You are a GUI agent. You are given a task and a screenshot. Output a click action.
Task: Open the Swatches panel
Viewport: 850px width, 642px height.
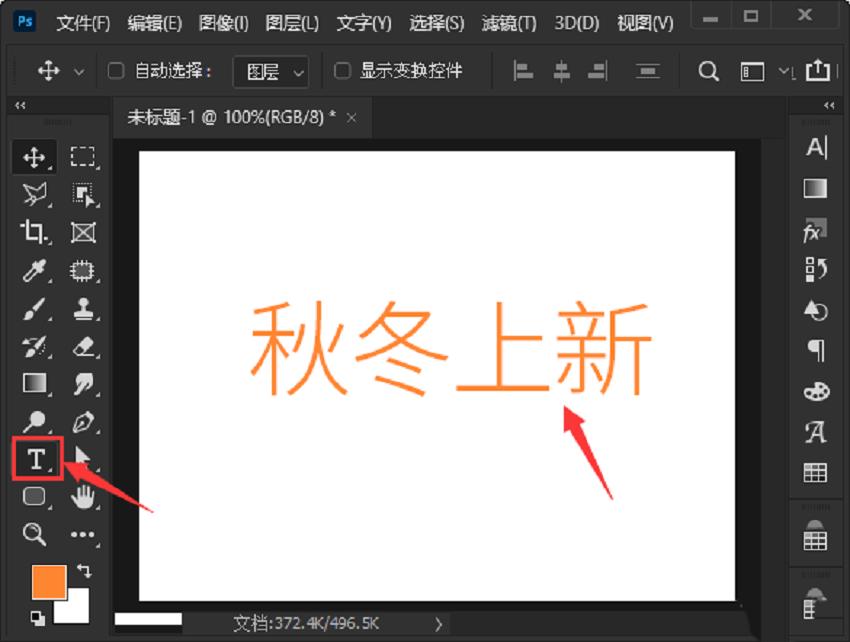pyautogui.click(x=815, y=472)
